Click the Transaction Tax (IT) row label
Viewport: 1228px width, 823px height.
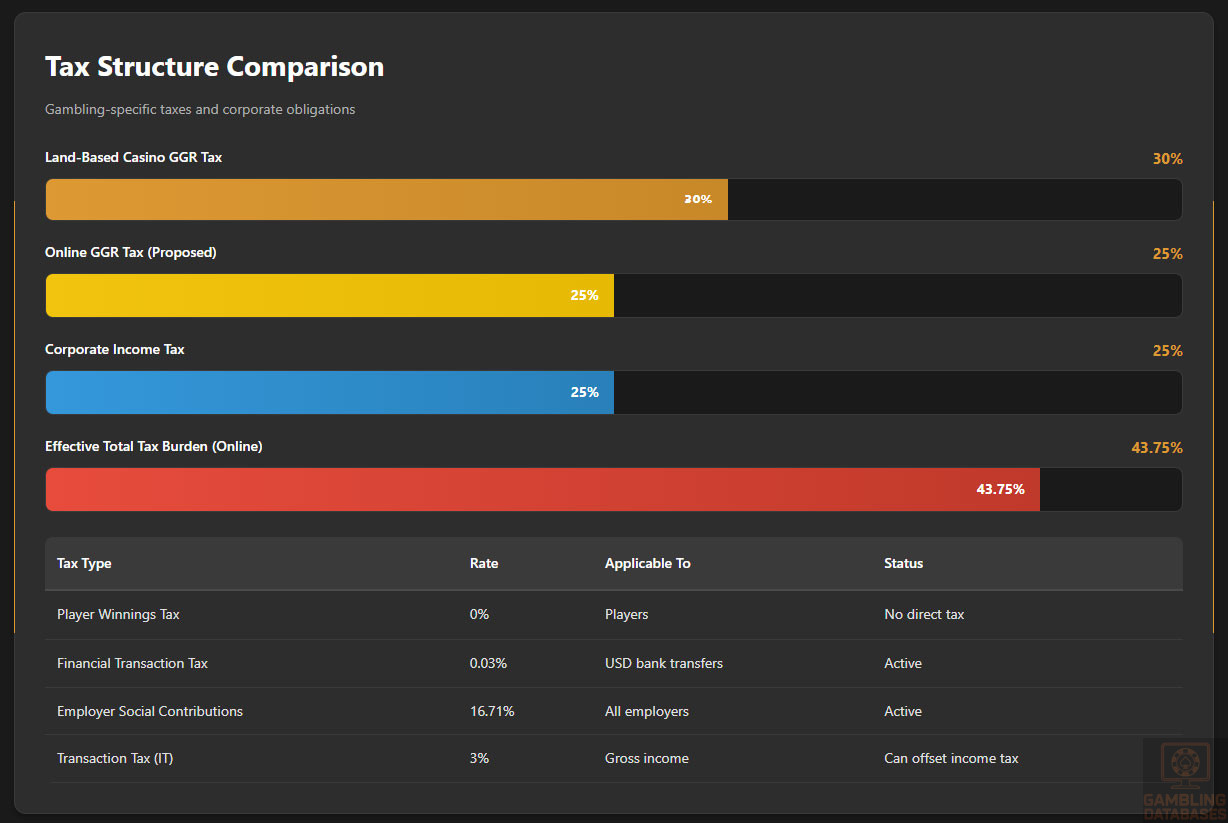(115, 758)
